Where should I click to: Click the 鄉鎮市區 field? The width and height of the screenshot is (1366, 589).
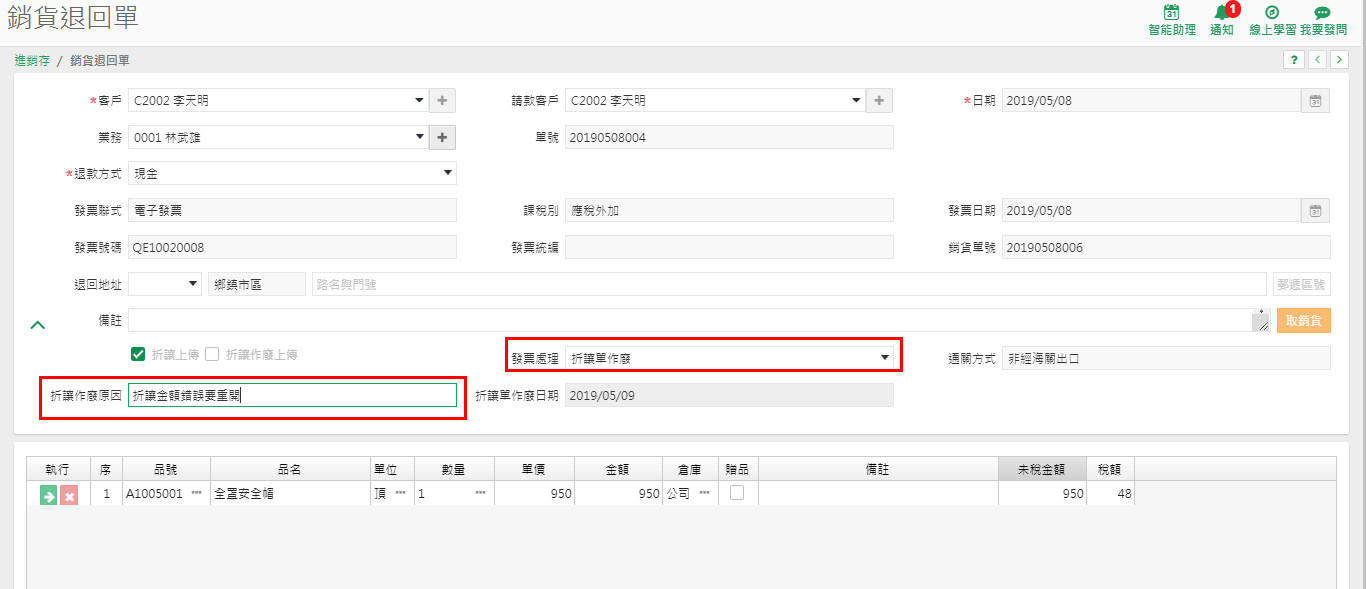256,284
